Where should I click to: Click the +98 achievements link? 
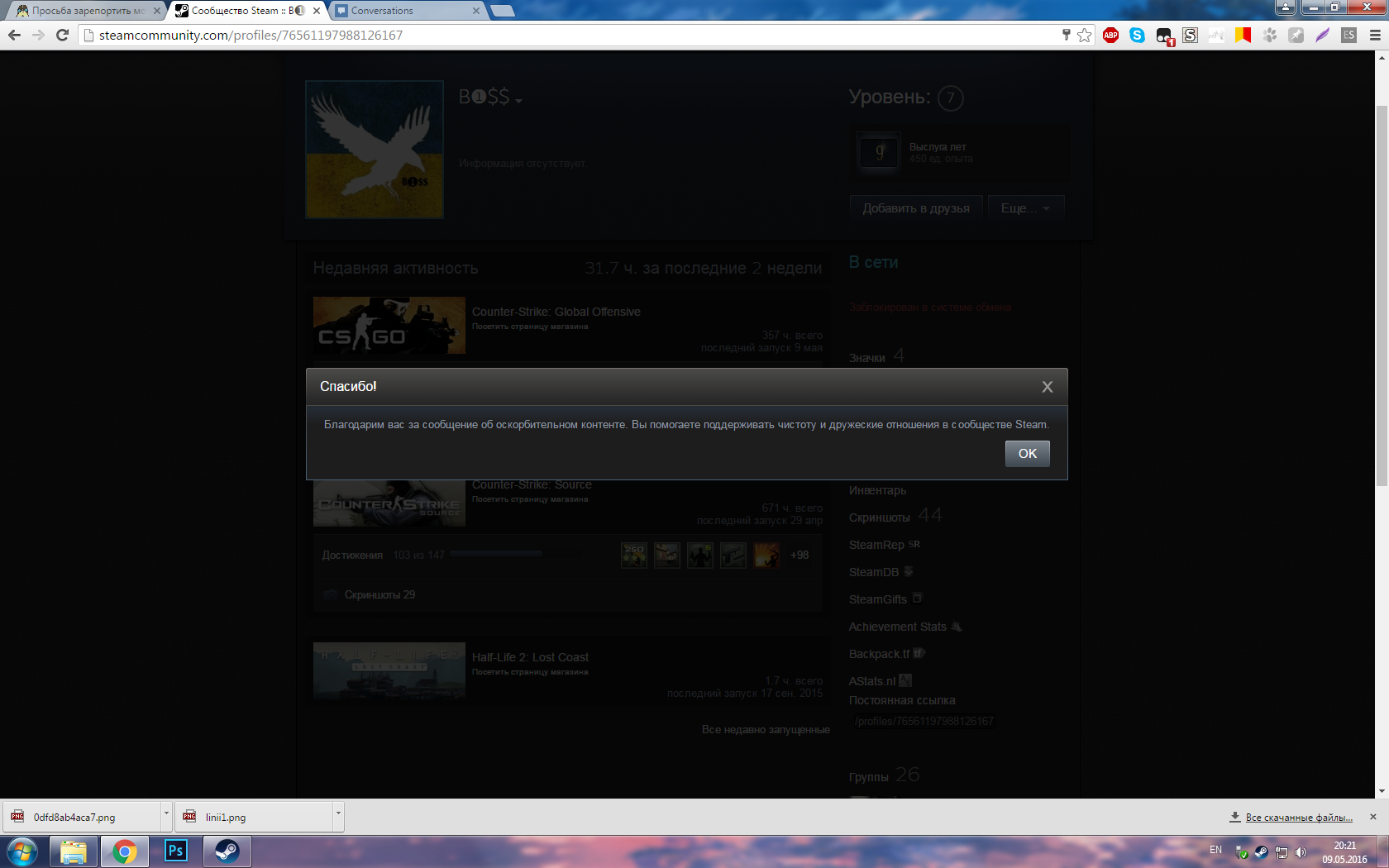800,555
